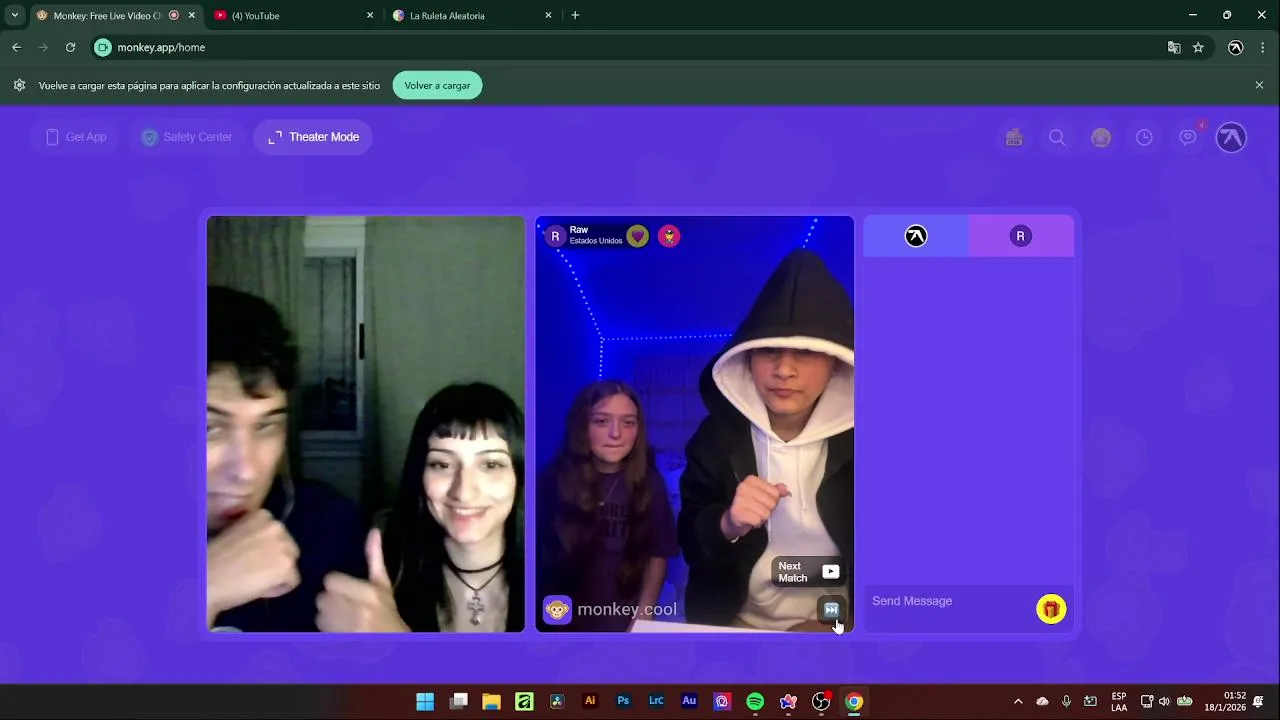Open Chrome profile icon in toolbar
Screen dimensions: 1280x720
click(1236, 47)
